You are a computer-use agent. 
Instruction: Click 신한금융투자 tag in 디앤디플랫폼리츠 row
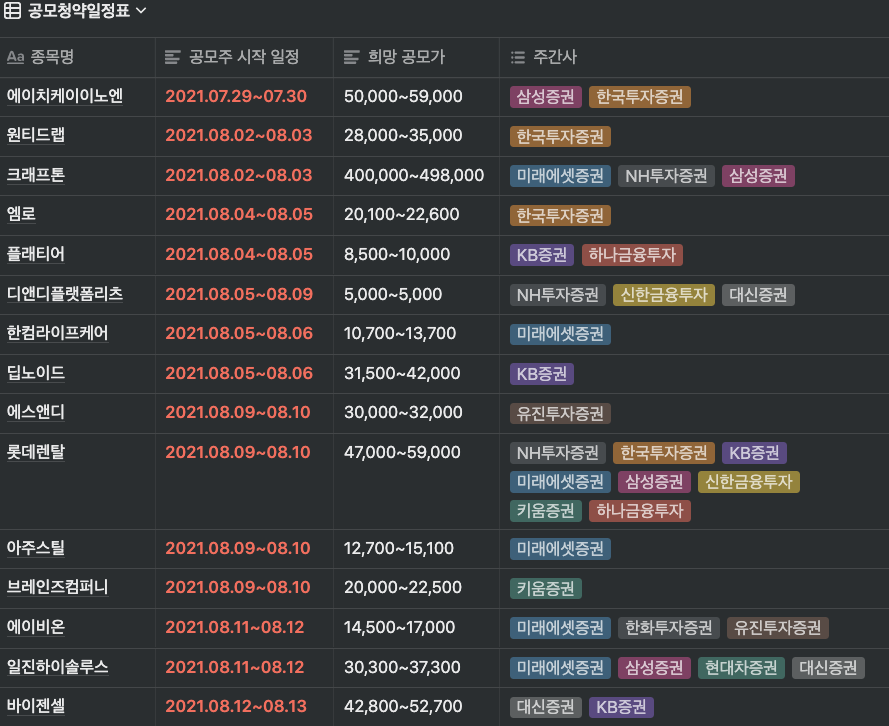664,295
